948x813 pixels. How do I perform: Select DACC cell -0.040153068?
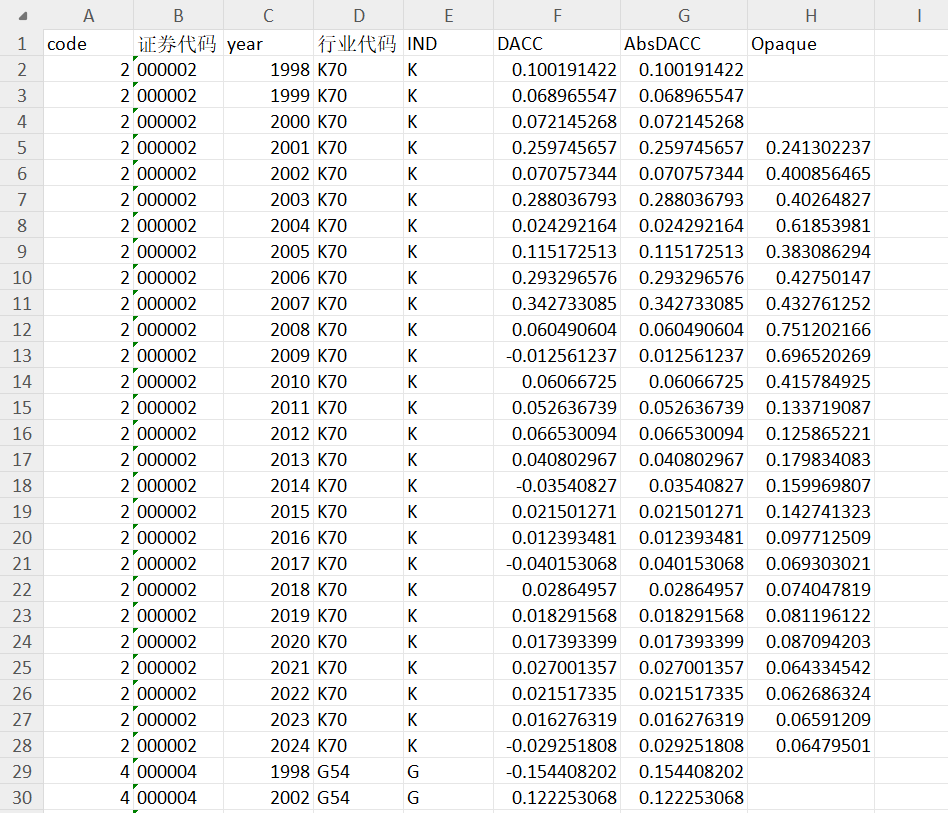pyautogui.click(x=557, y=563)
